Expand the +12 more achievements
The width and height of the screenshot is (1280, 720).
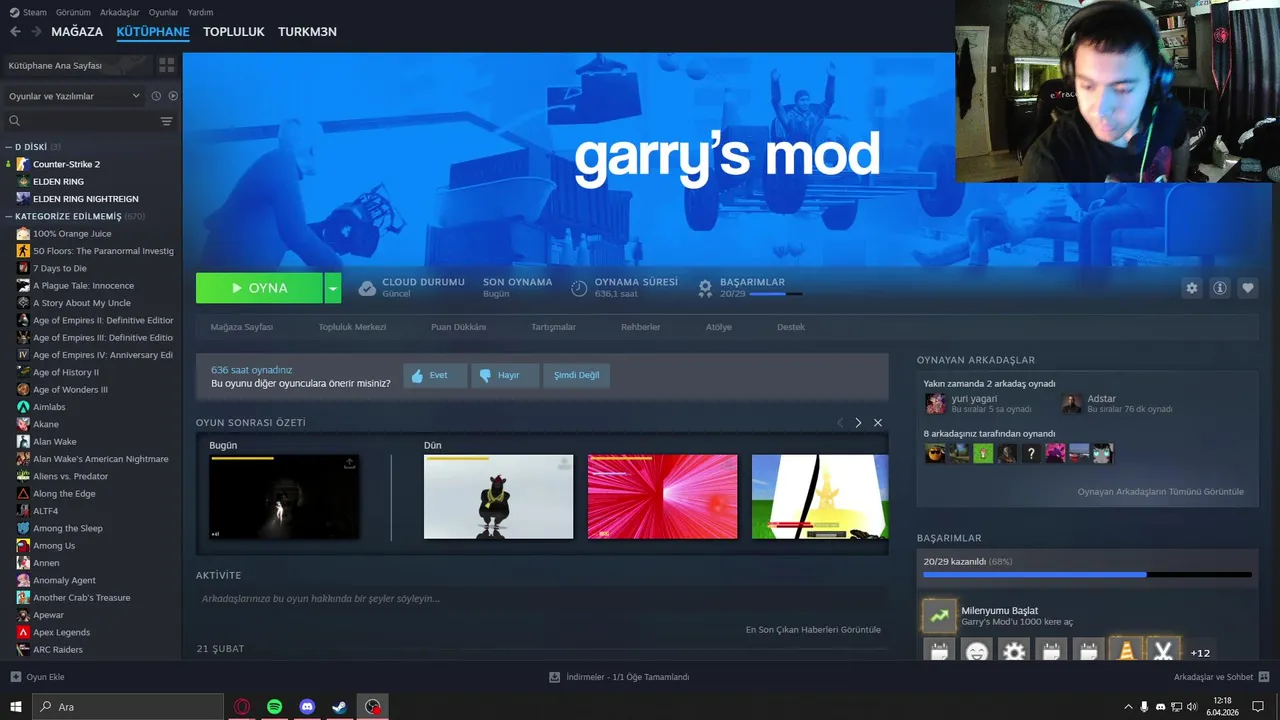(1200, 653)
